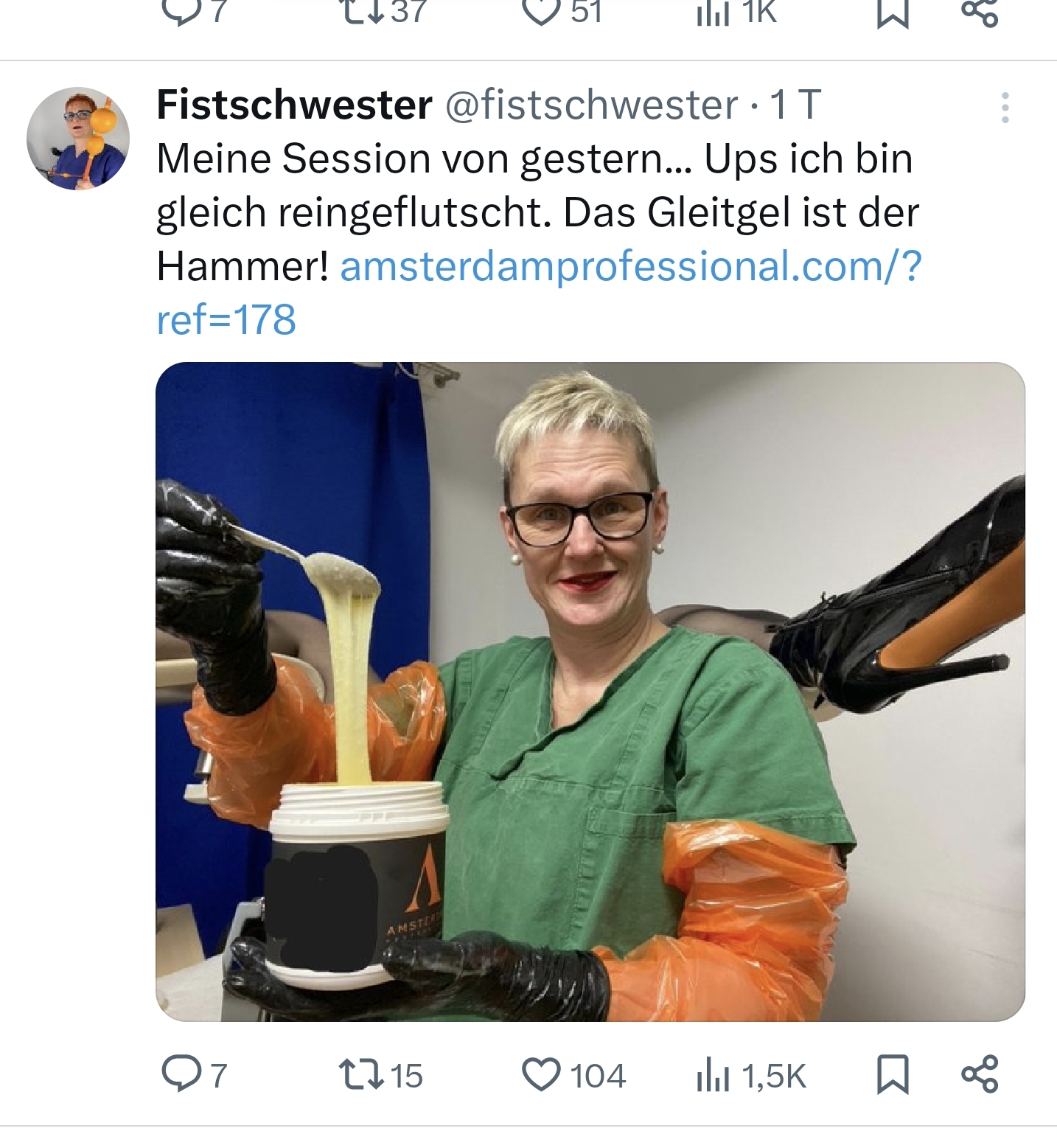The image size is (1057, 1148).
Task: Bookmark the upper tweet
Action: pos(893,12)
